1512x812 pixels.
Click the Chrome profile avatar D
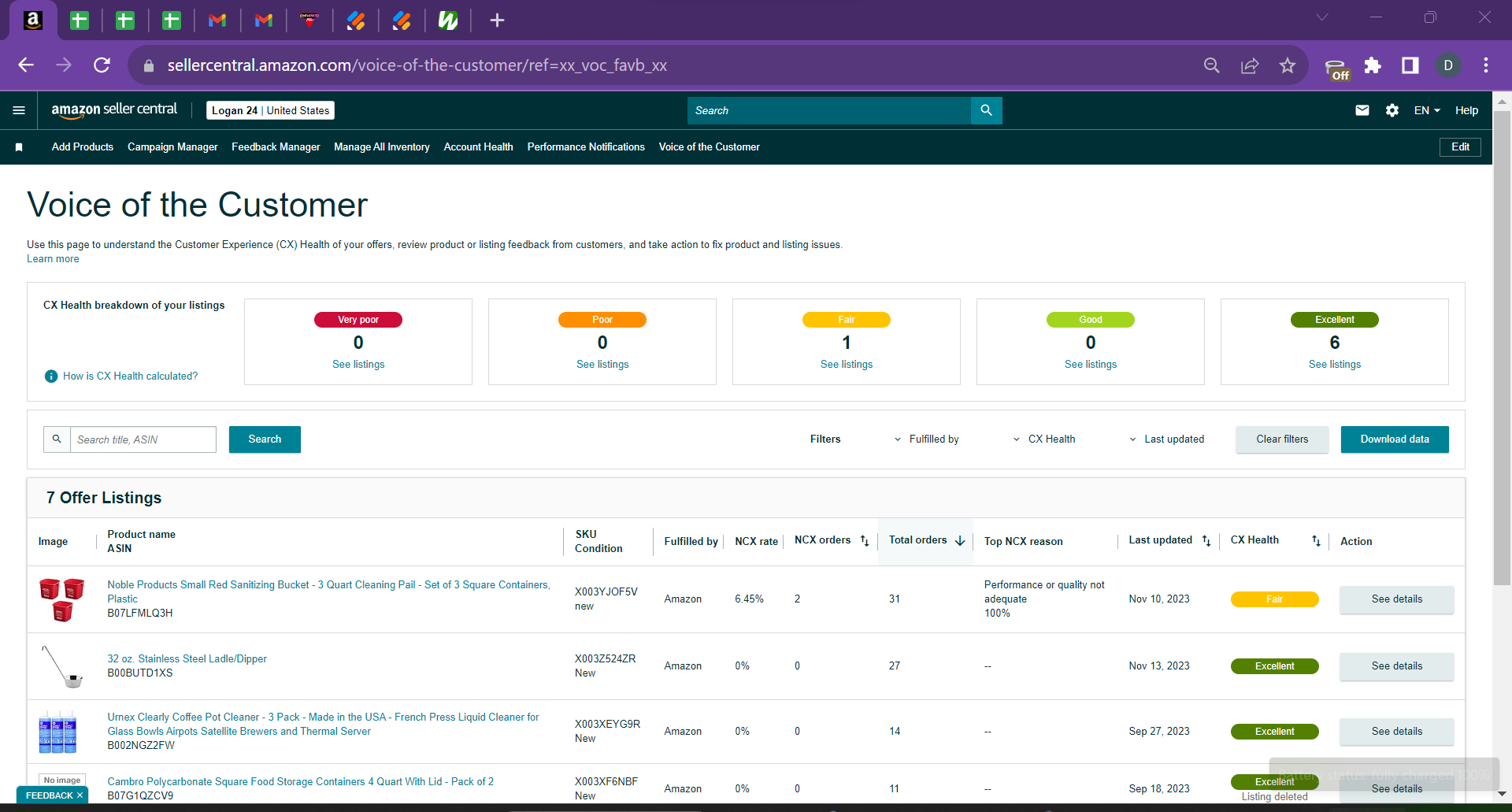[1448, 65]
